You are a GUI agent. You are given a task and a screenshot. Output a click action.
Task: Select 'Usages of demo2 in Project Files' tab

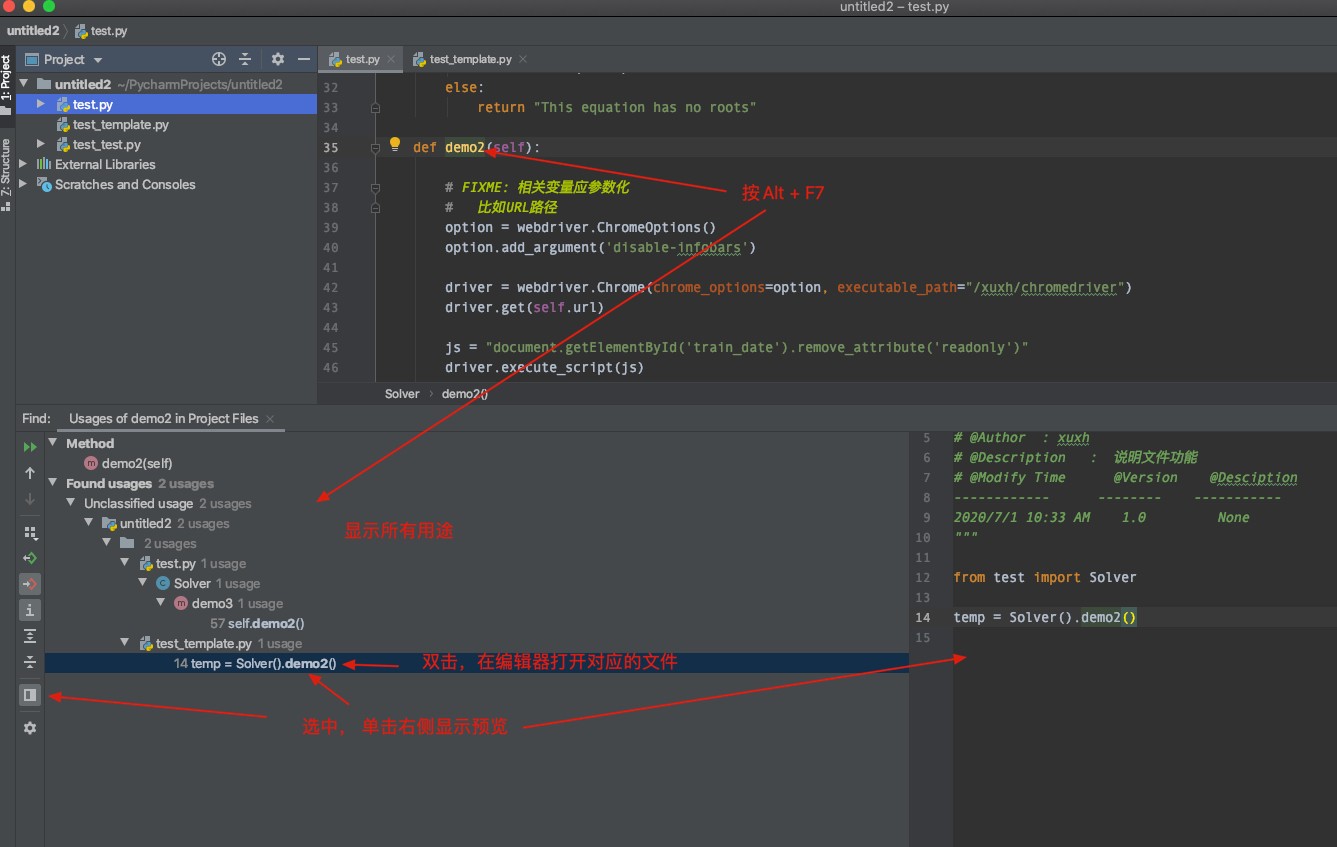click(x=163, y=418)
